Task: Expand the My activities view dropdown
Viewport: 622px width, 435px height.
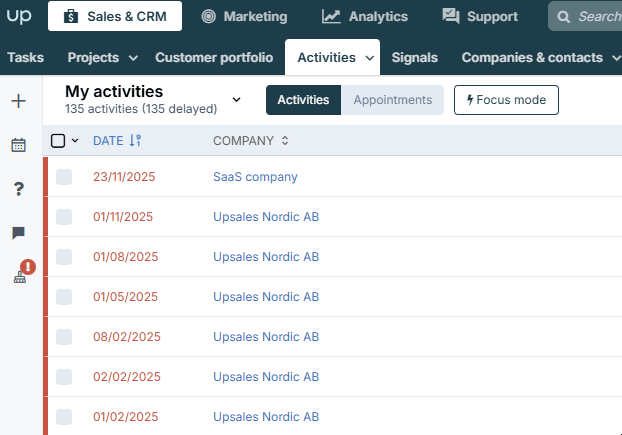Action: click(x=236, y=100)
